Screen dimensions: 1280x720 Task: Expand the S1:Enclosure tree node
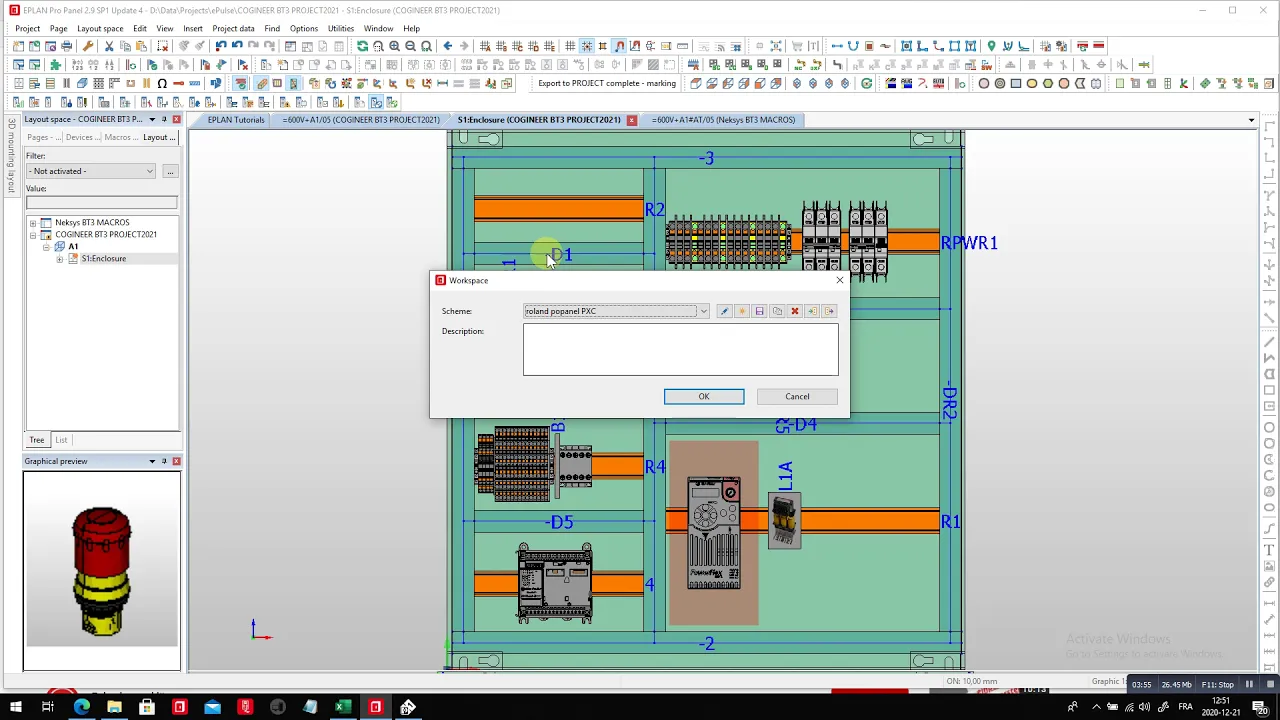coord(59,258)
